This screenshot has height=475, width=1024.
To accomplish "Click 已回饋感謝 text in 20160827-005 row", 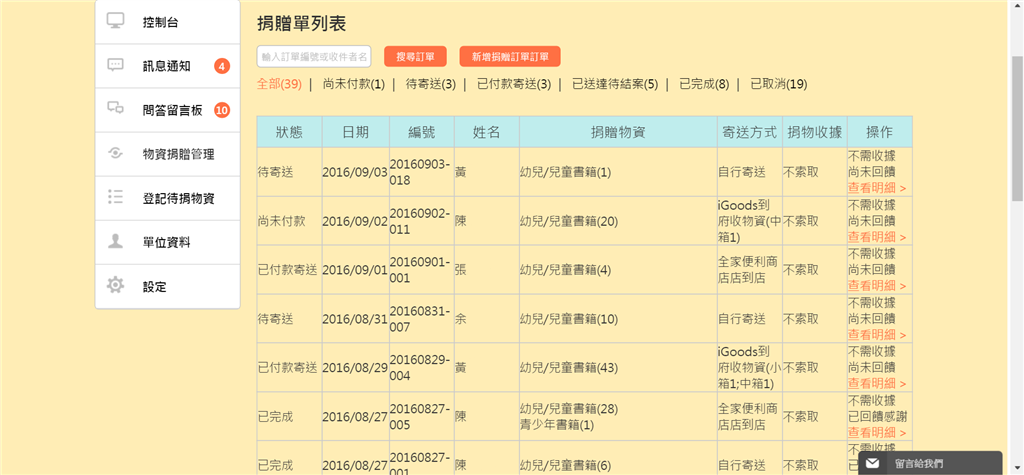I will click(877, 416).
